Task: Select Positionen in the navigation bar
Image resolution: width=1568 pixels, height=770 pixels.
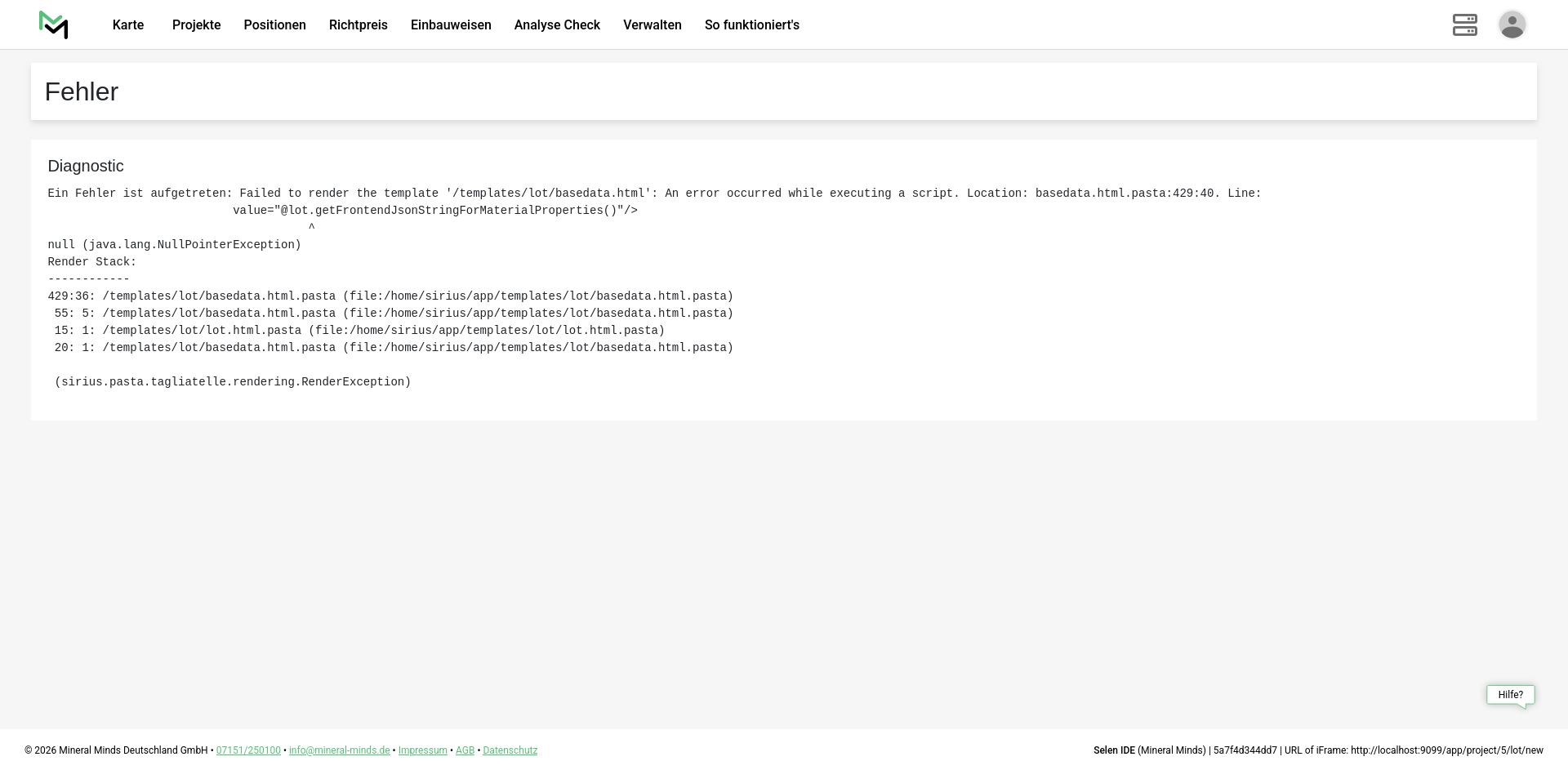Action: point(274,25)
